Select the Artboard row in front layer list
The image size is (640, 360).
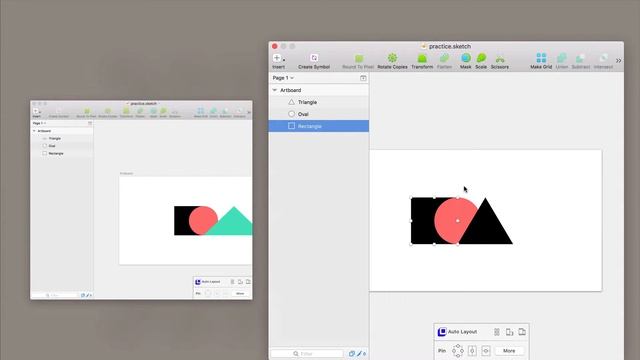(319, 90)
